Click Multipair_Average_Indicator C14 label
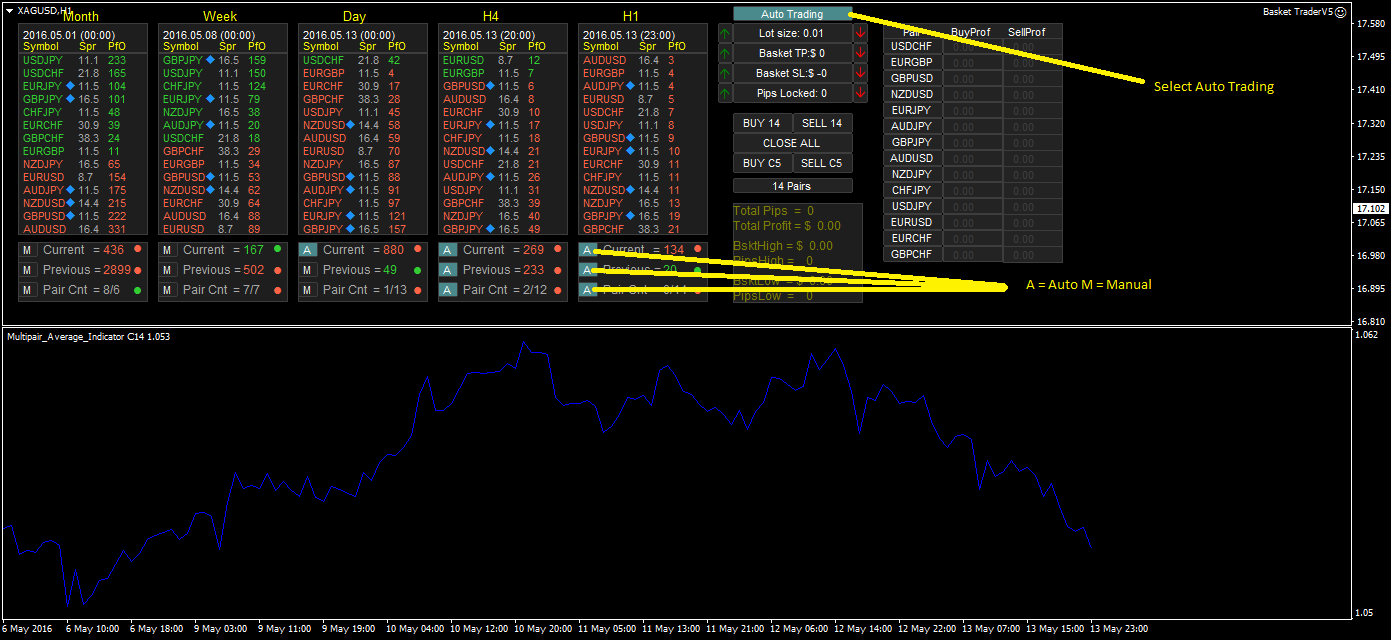This screenshot has height=640, width=1391. pos(88,336)
